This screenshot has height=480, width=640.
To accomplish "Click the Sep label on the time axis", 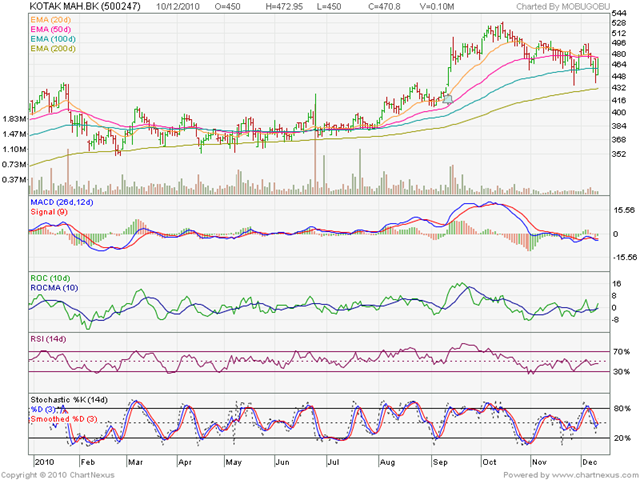I will [440, 462].
